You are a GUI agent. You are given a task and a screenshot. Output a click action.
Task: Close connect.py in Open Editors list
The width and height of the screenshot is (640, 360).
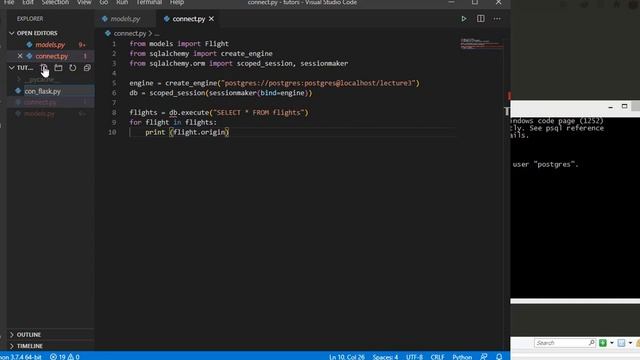[20, 56]
